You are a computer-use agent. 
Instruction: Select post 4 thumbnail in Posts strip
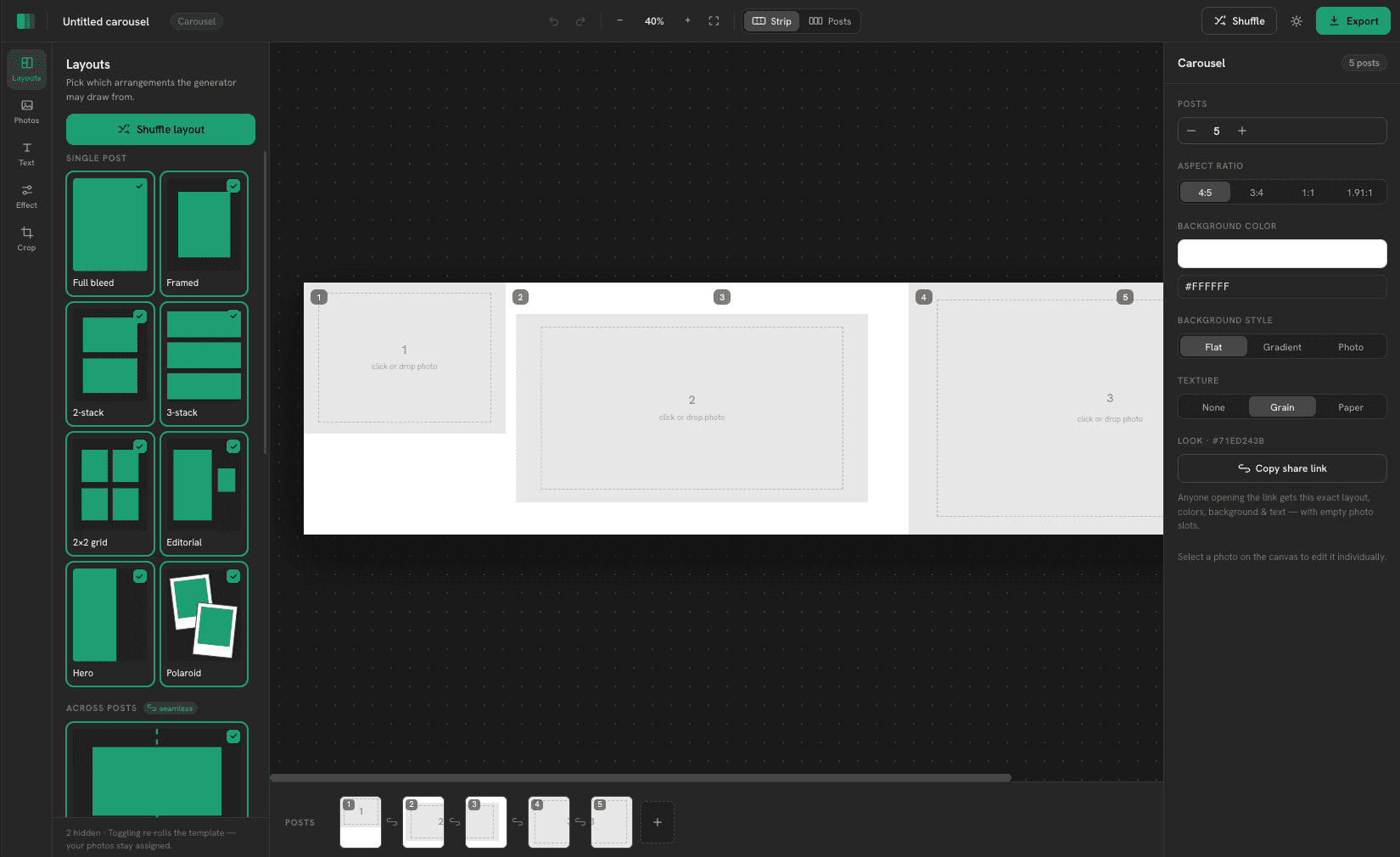tap(549, 822)
